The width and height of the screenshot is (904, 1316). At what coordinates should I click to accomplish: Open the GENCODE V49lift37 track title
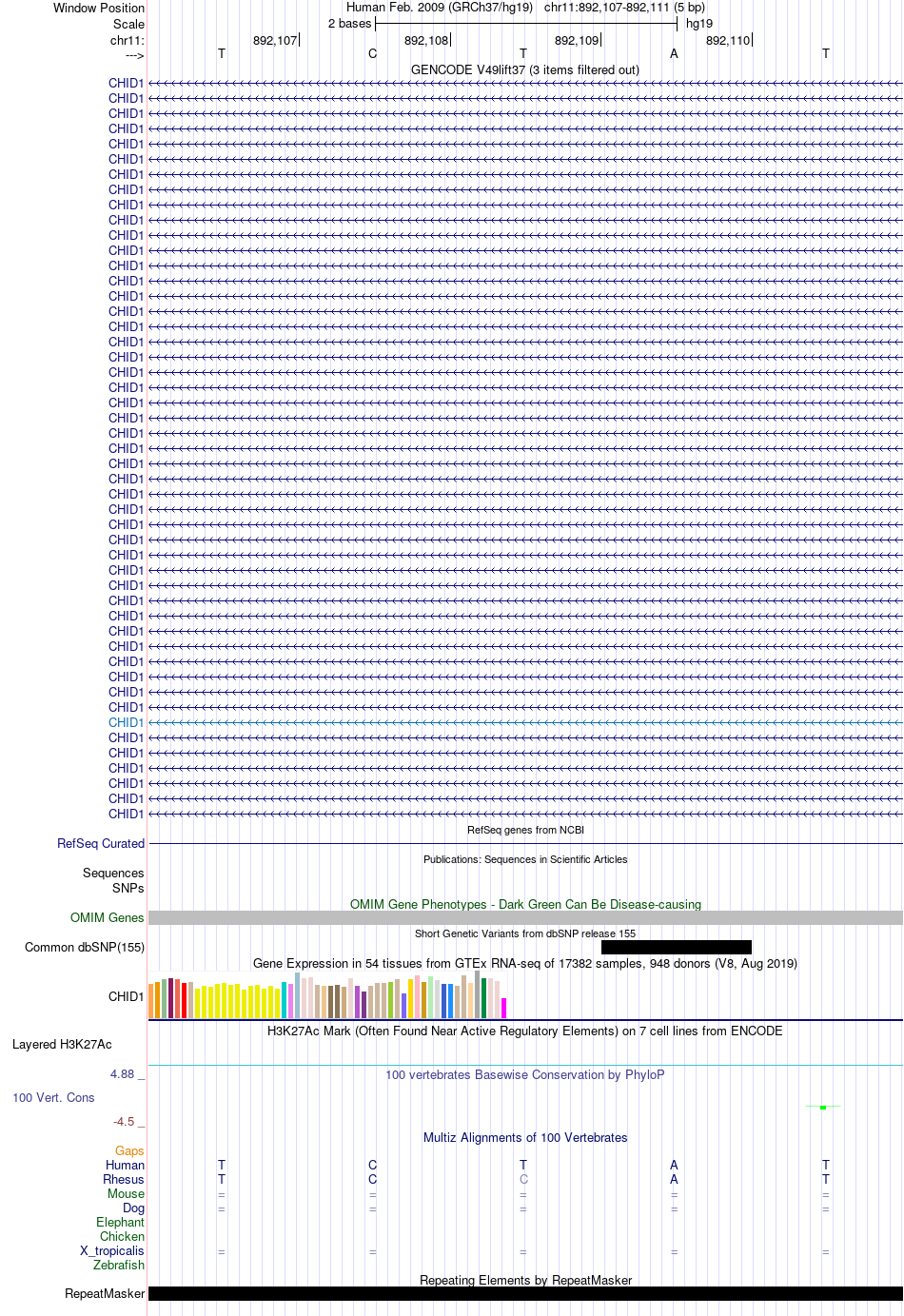pos(525,69)
